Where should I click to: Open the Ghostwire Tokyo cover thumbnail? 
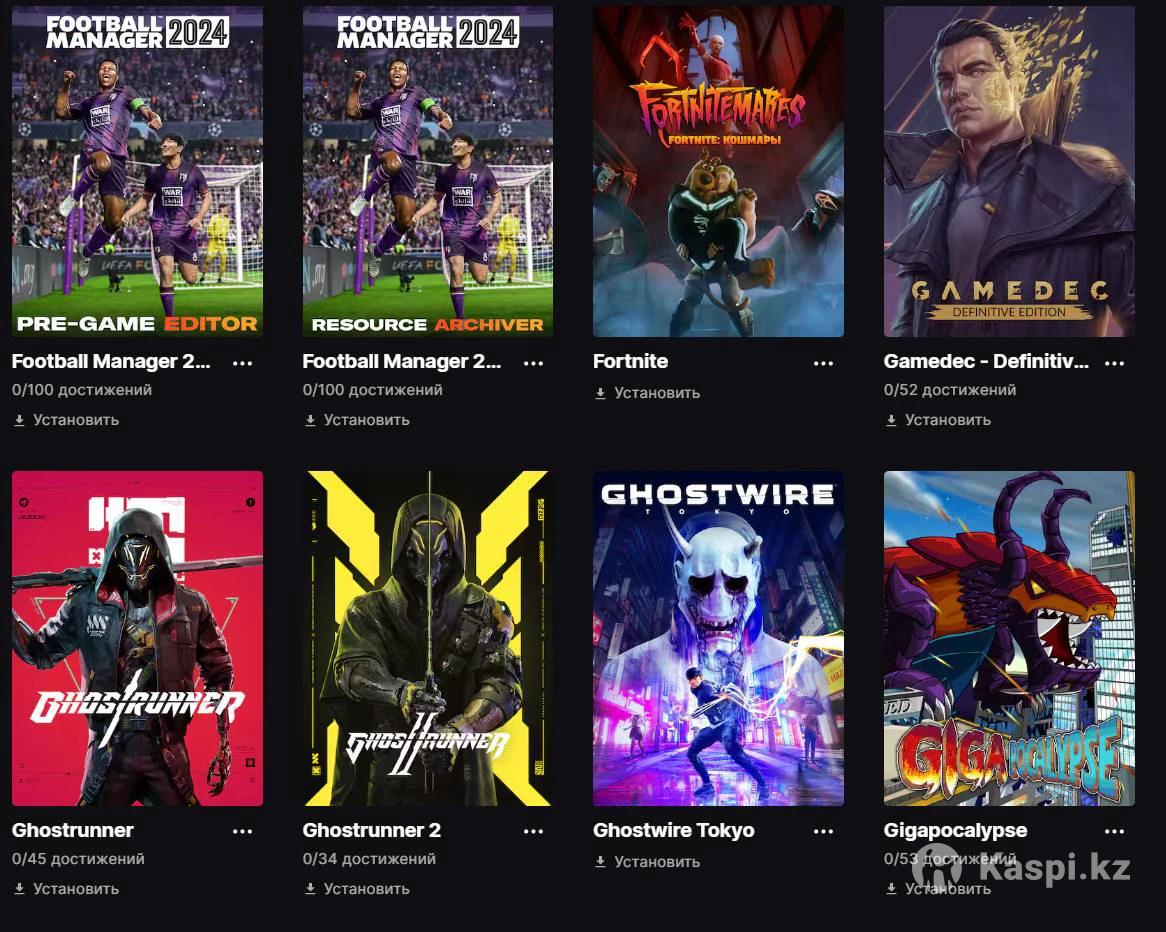click(718, 638)
